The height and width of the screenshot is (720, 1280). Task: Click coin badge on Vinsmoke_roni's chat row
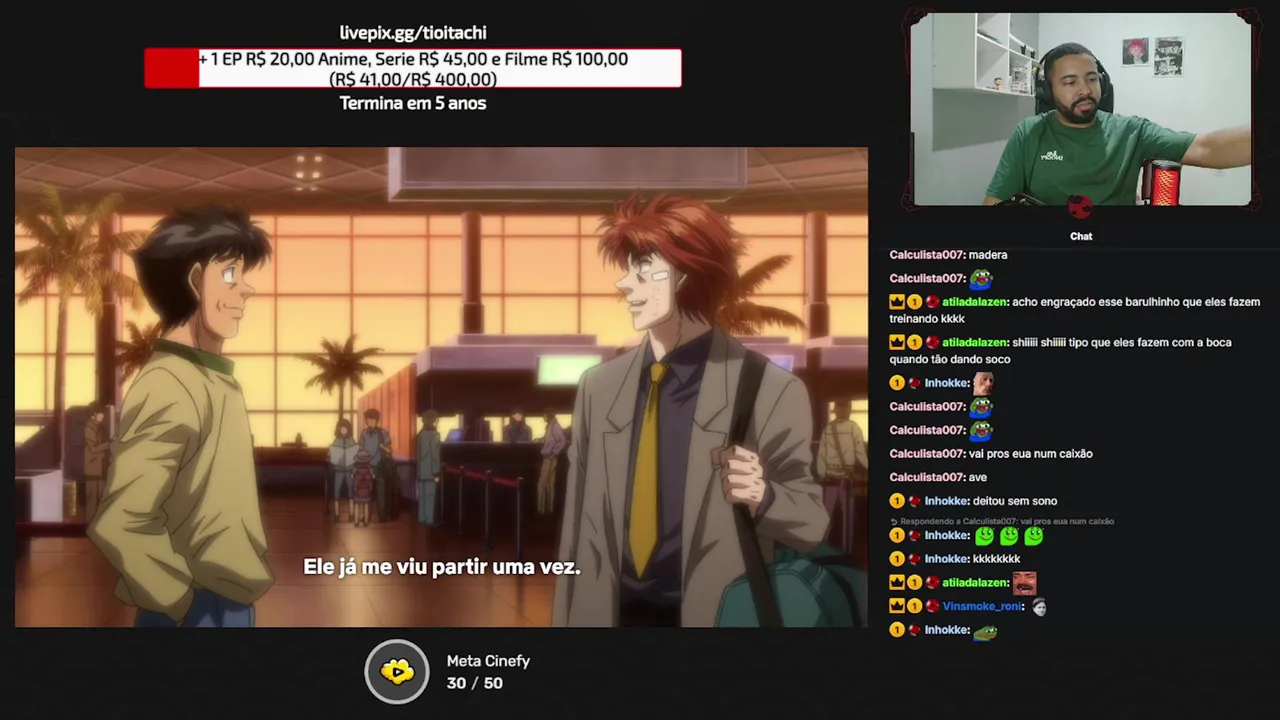(914, 606)
